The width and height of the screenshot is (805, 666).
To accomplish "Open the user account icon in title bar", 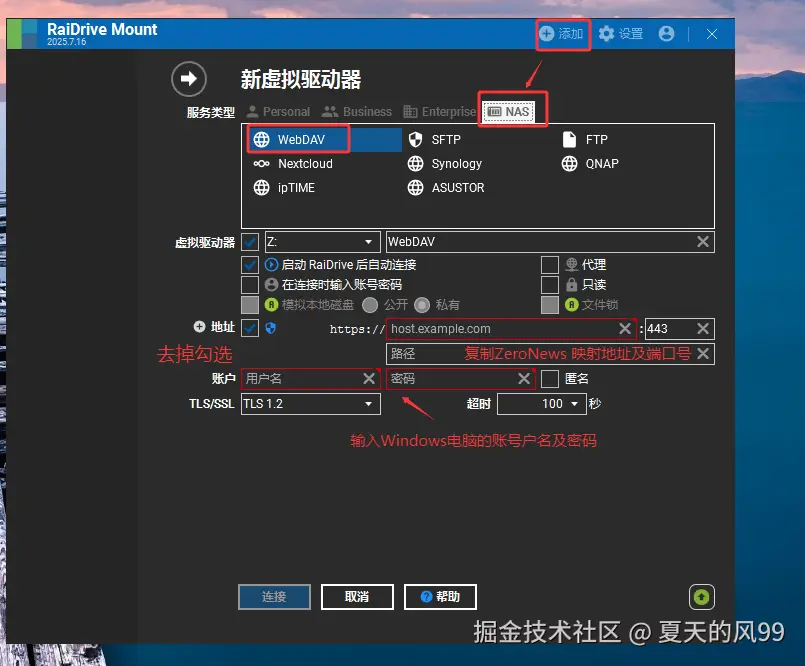I will 666,34.
